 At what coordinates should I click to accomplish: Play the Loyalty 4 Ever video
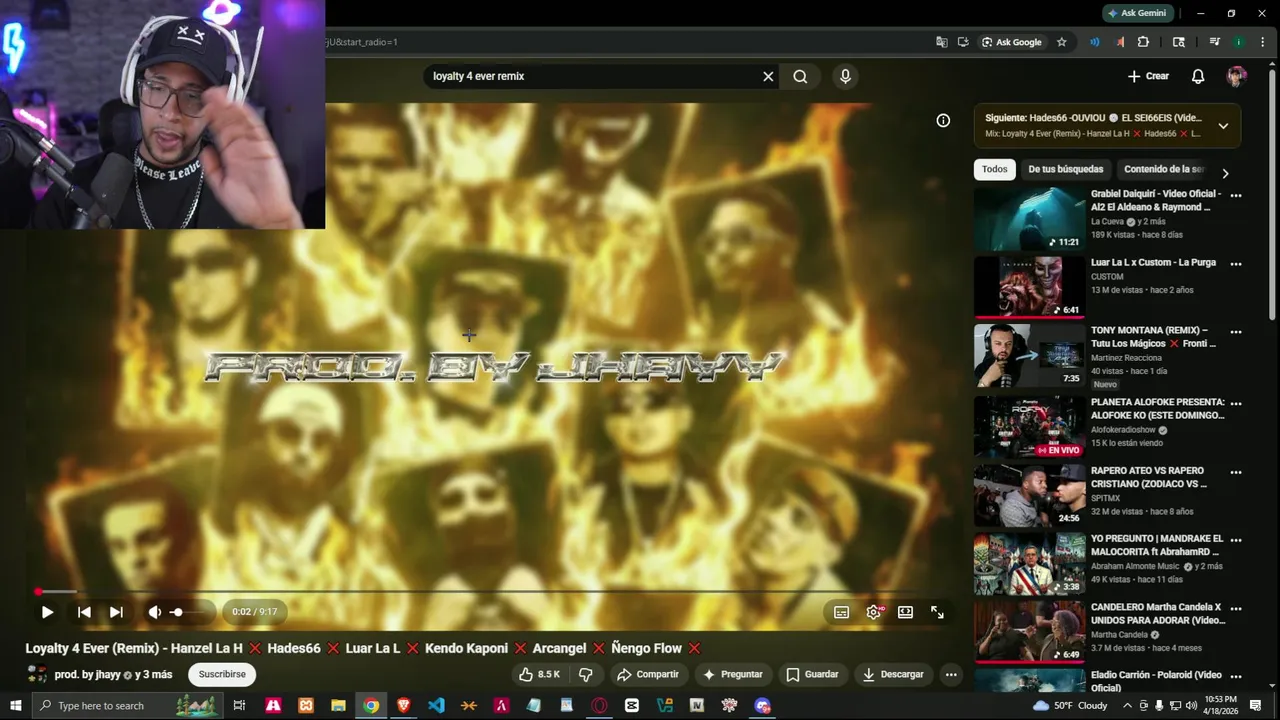(x=47, y=612)
